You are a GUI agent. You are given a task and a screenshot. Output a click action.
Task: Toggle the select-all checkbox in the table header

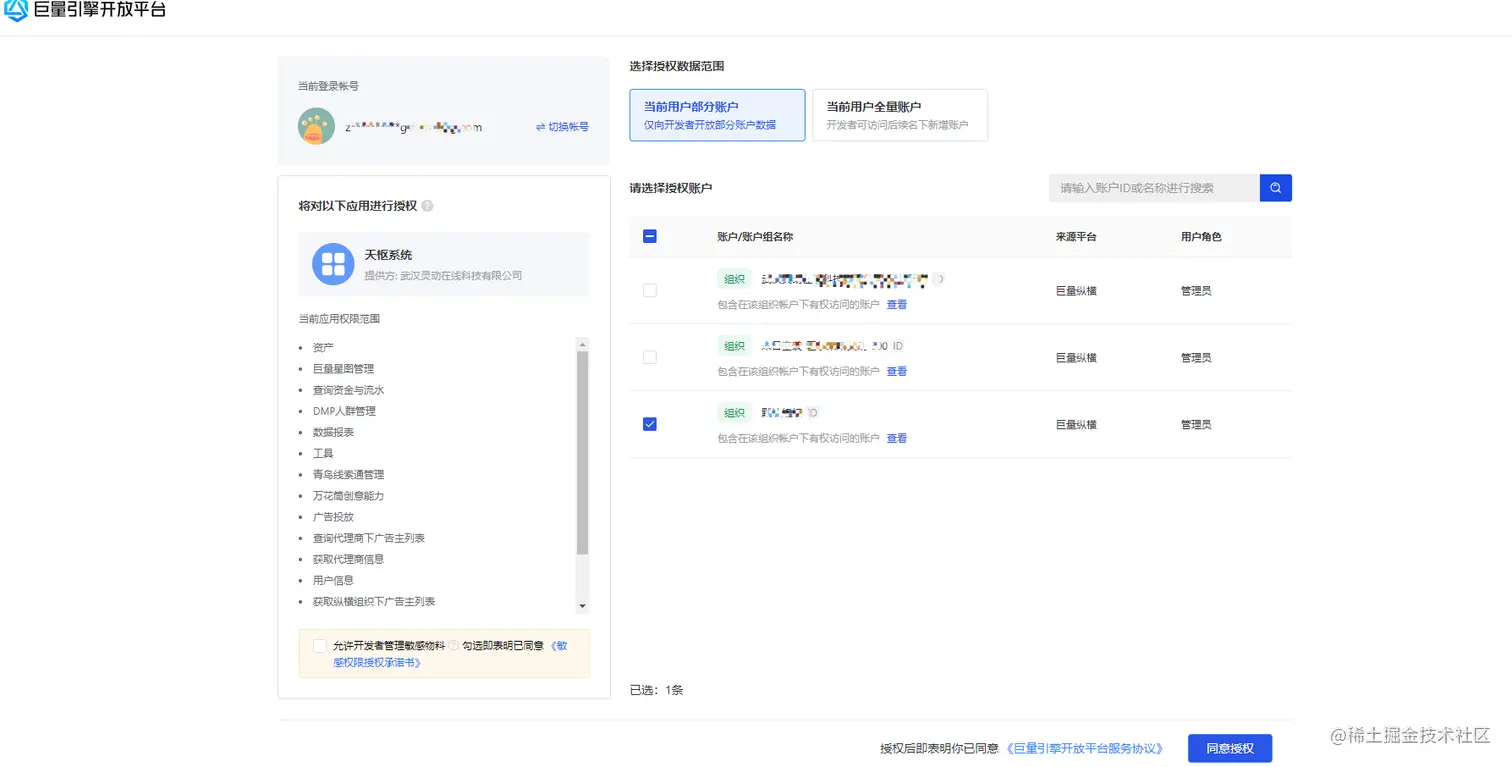coord(650,237)
